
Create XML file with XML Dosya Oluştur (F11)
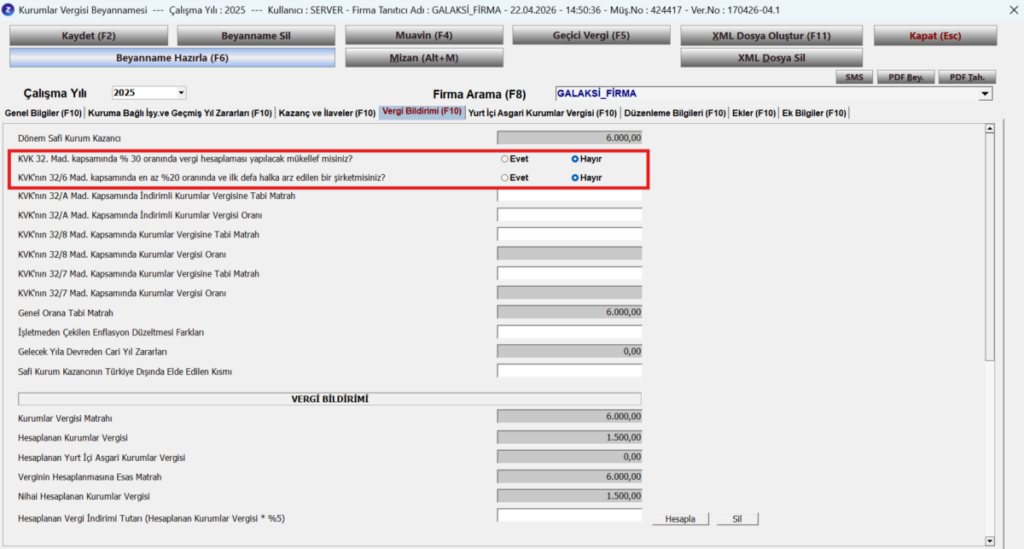click(771, 36)
